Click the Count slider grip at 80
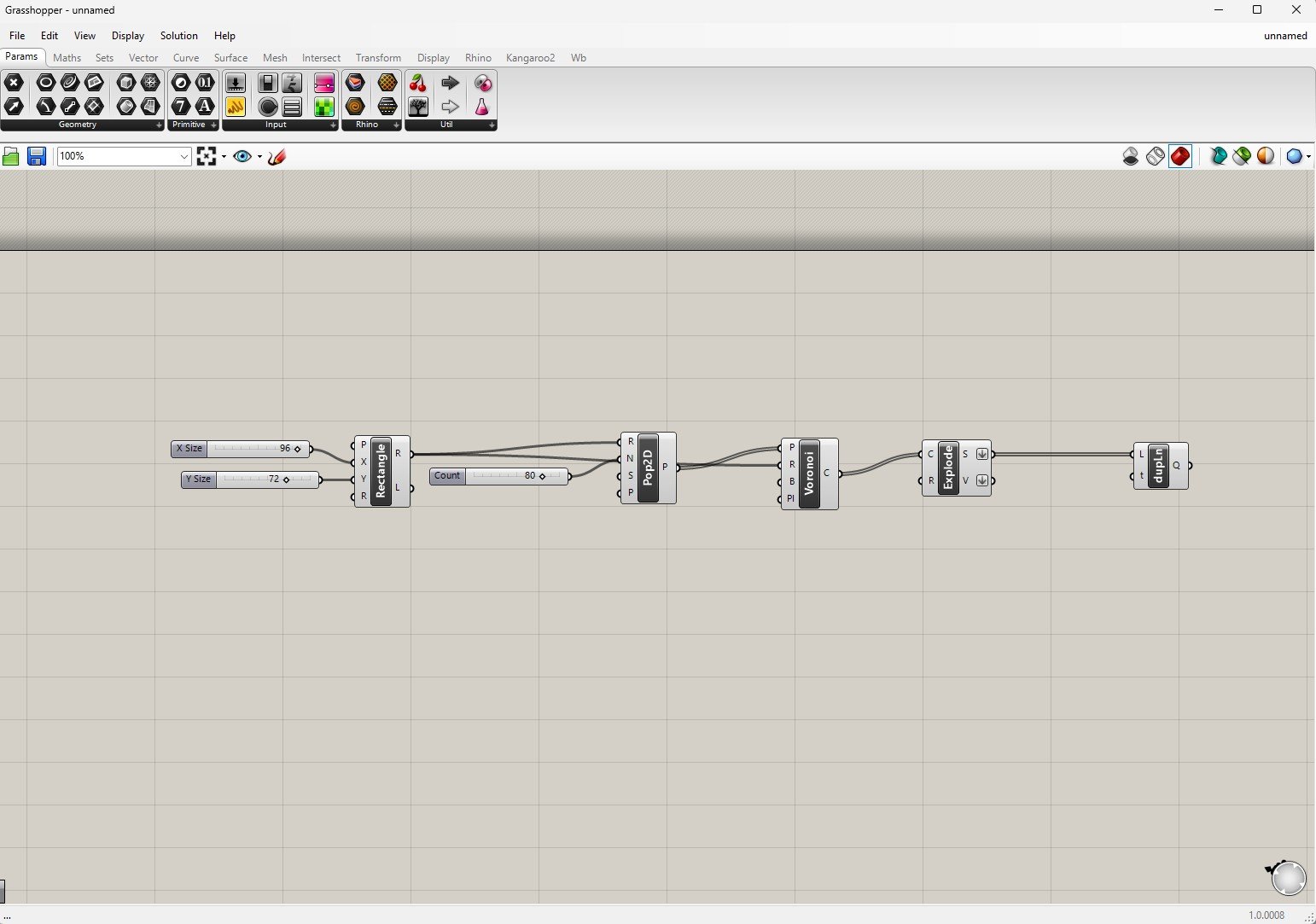Viewport: 1316px width, 924px height. [542, 476]
